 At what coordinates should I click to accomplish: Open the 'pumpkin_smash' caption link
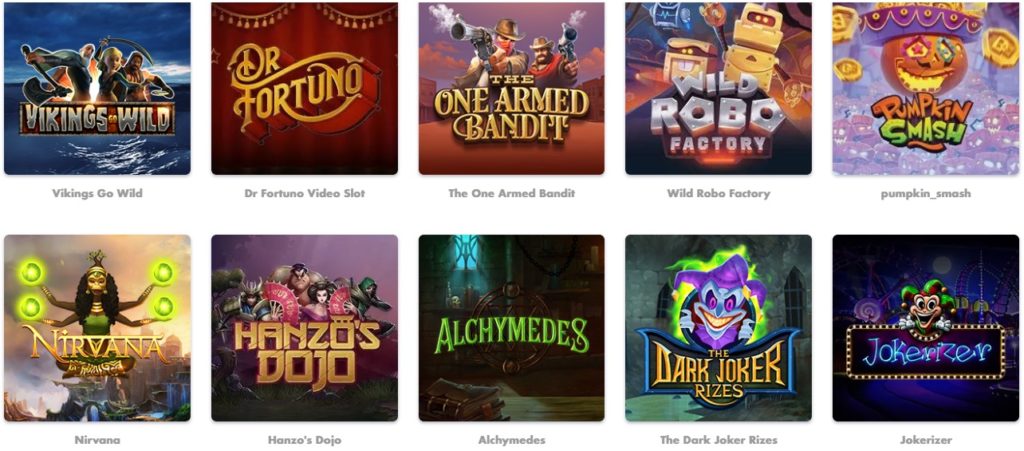click(x=925, y=194)
